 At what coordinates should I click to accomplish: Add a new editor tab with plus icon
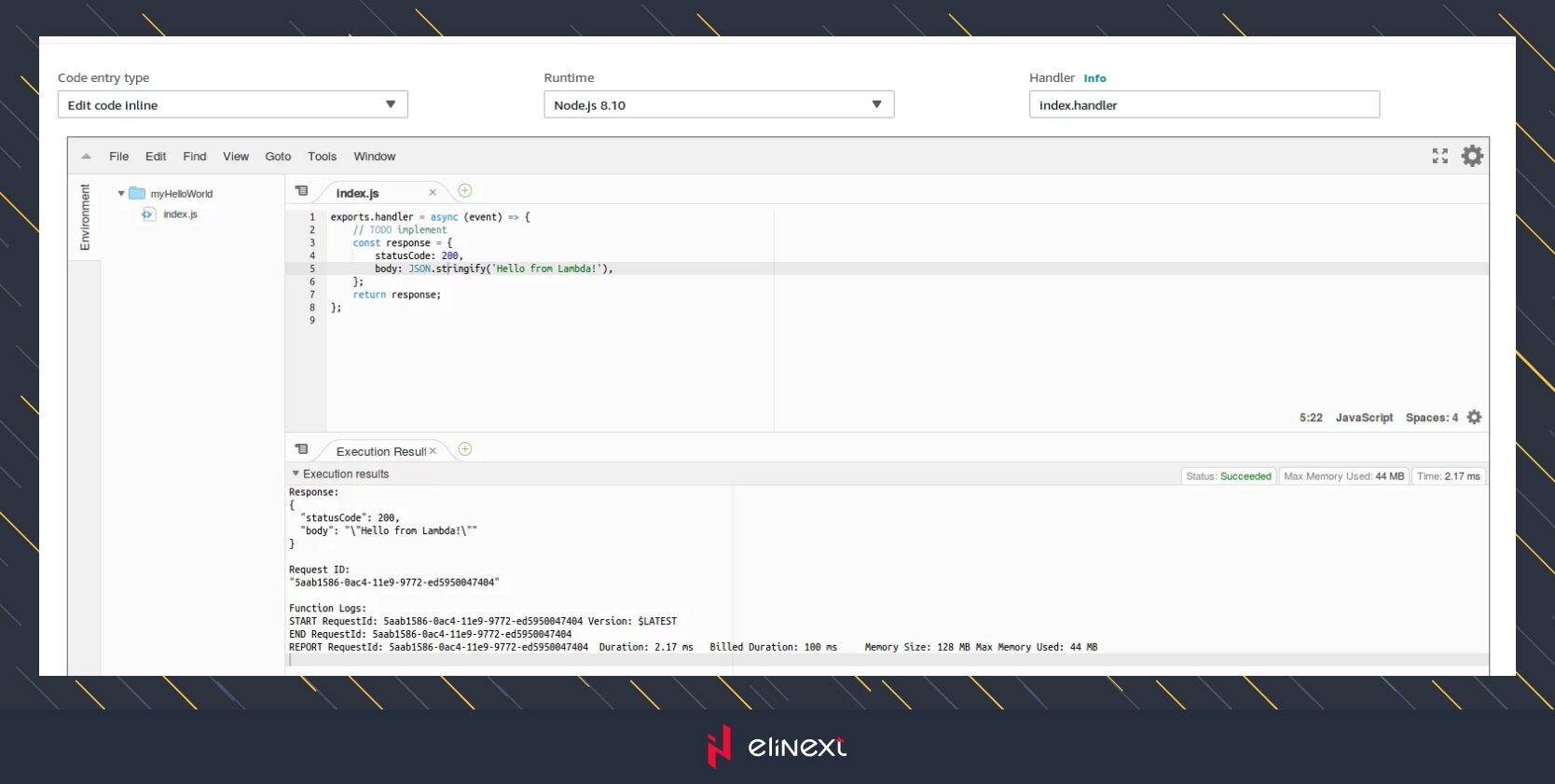pos(465,191)
